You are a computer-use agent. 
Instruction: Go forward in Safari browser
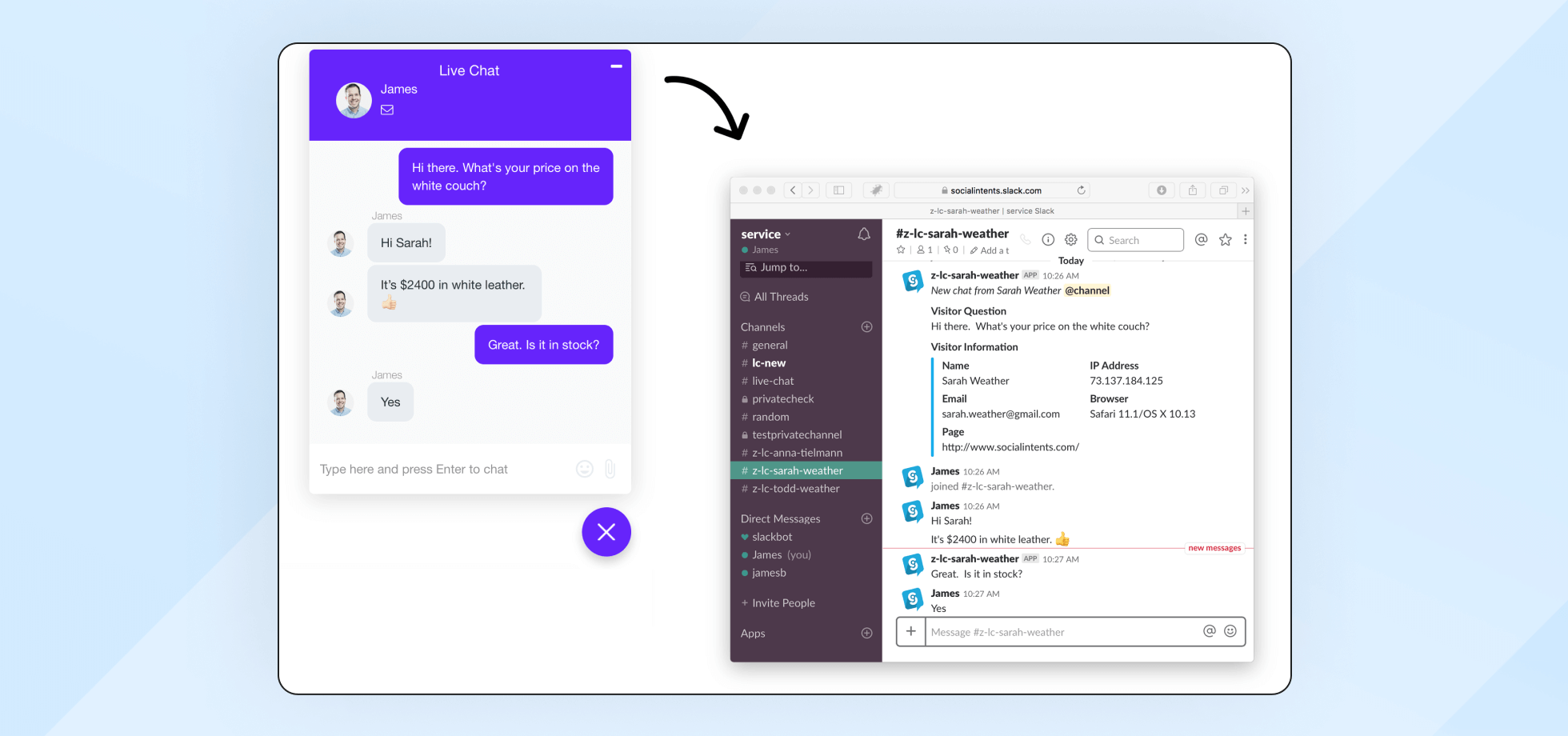tap(810, 190)
